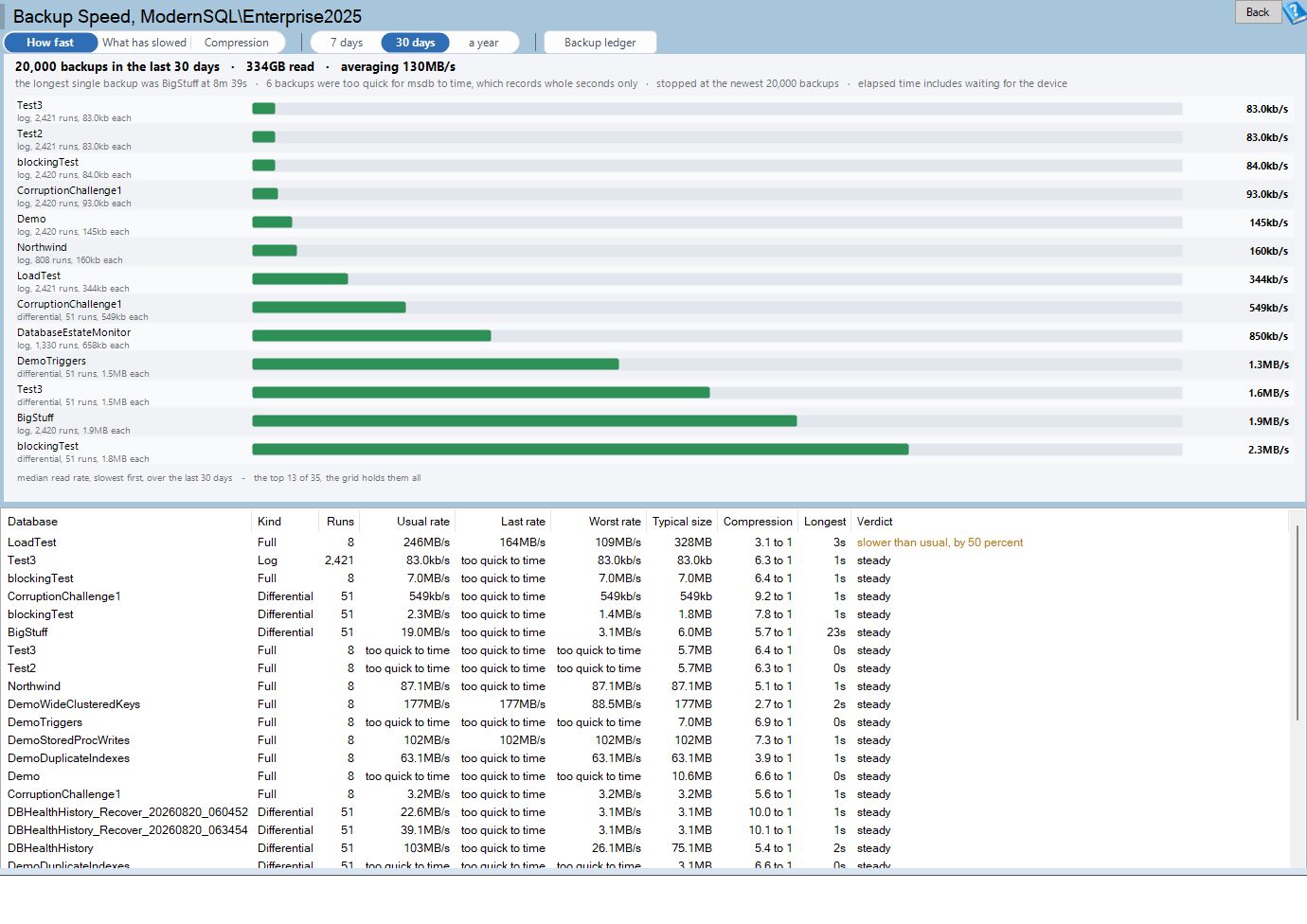This screenshot has width=1307, height=924.
Task: Click '20,000 backups in the last 30 days'
Action: [117, 66]
